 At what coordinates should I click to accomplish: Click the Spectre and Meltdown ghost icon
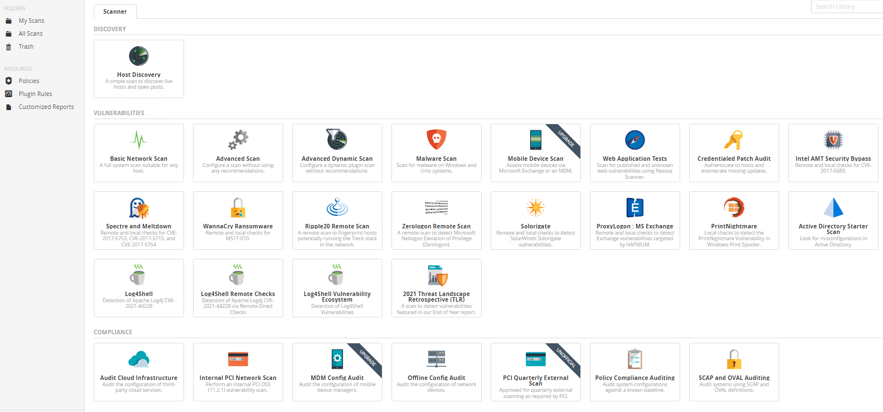[139, 207]
